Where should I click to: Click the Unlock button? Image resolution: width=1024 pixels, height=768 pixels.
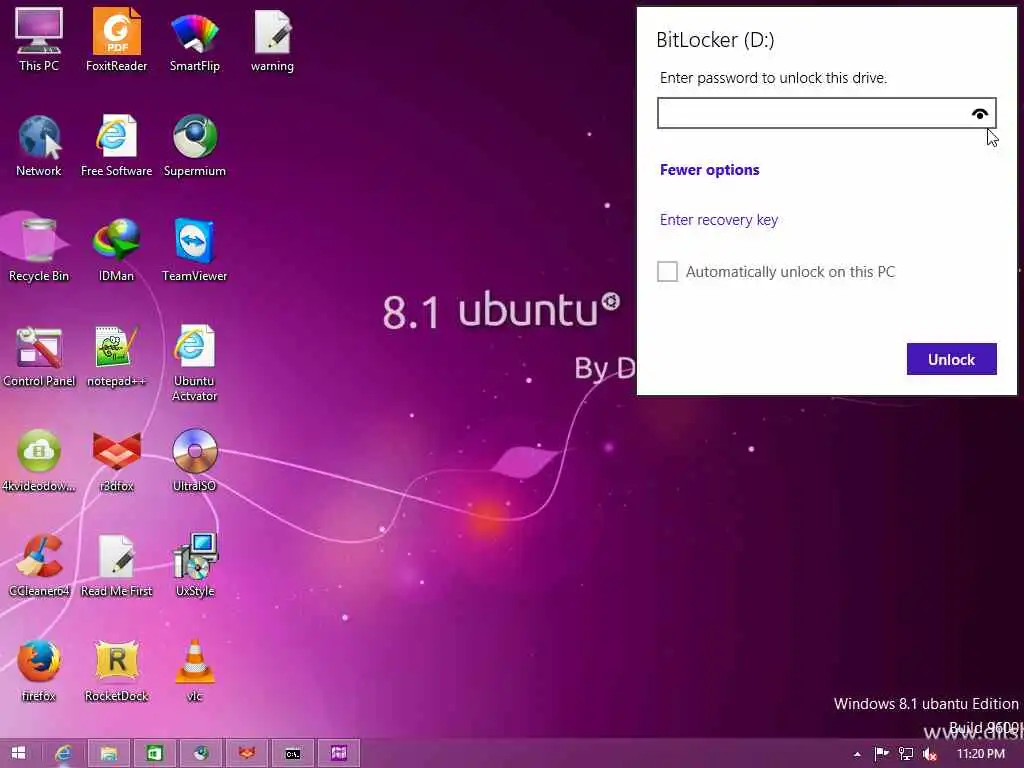pyautogui.click(x=952, y=359)
